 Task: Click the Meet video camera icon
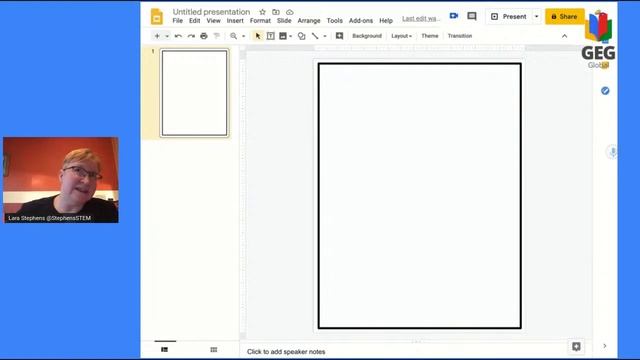pyautogui.click(x=453, y=16)
